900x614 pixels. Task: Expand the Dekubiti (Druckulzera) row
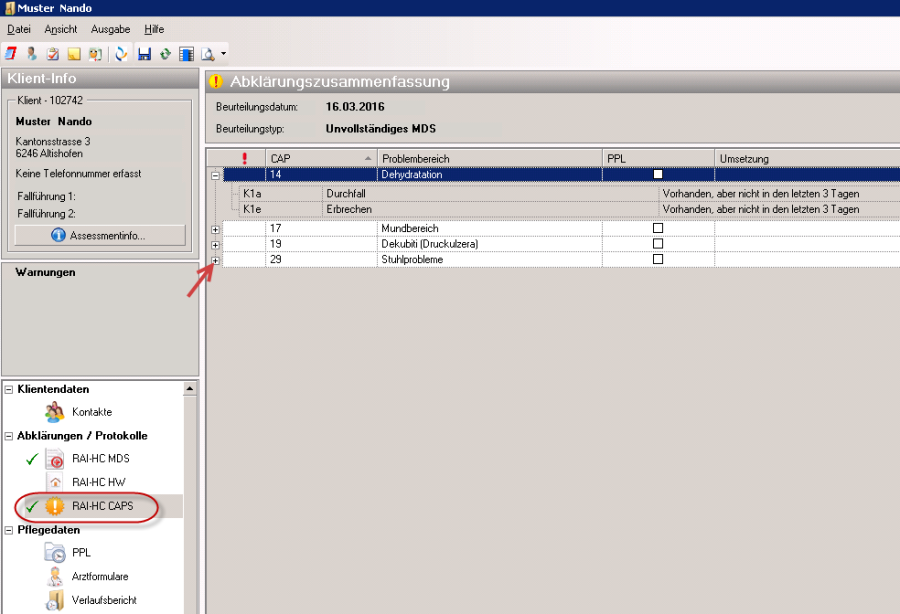[x=215, y=244]
